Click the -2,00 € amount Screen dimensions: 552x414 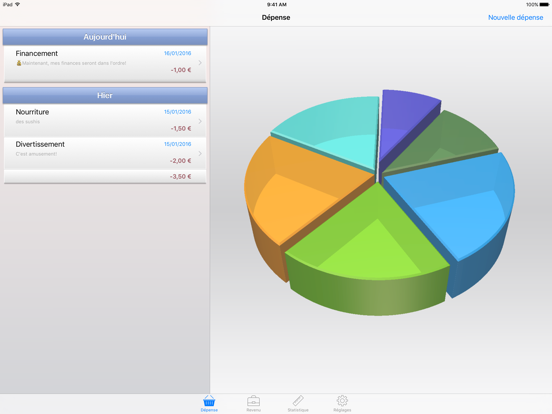(x=181, y=161)
